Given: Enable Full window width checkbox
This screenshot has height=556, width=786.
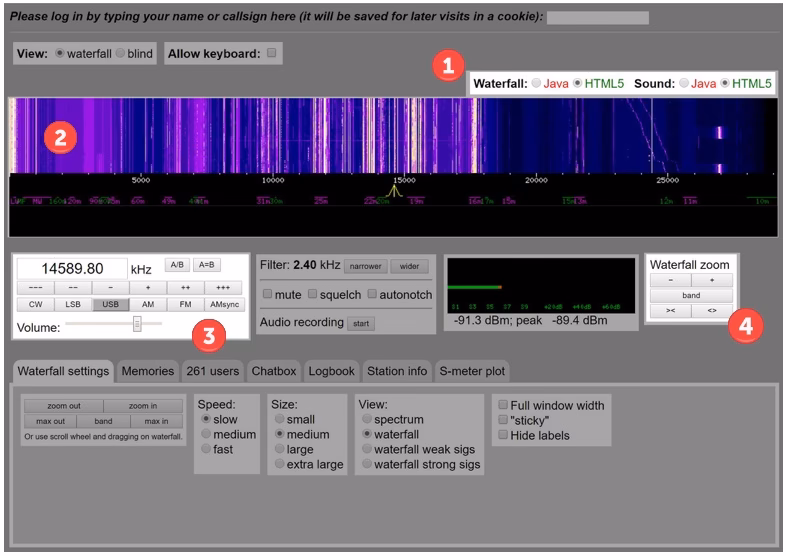Looking at the screenshot, I should (x=503, y=405).
